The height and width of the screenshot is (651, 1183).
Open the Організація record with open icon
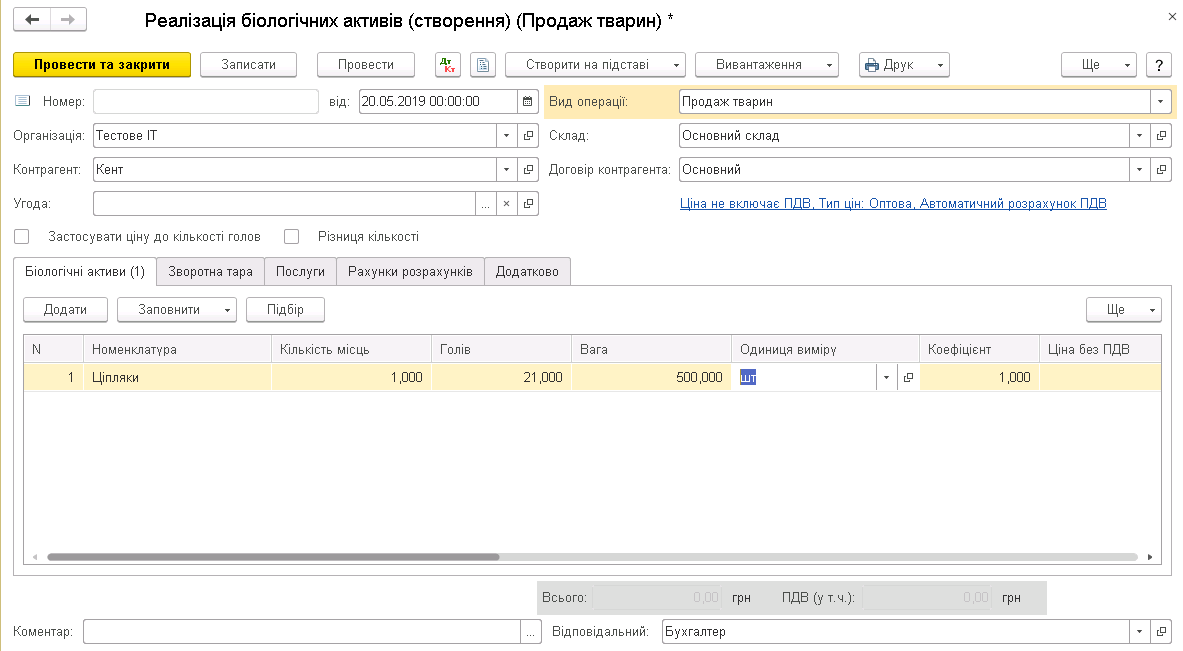529,136
